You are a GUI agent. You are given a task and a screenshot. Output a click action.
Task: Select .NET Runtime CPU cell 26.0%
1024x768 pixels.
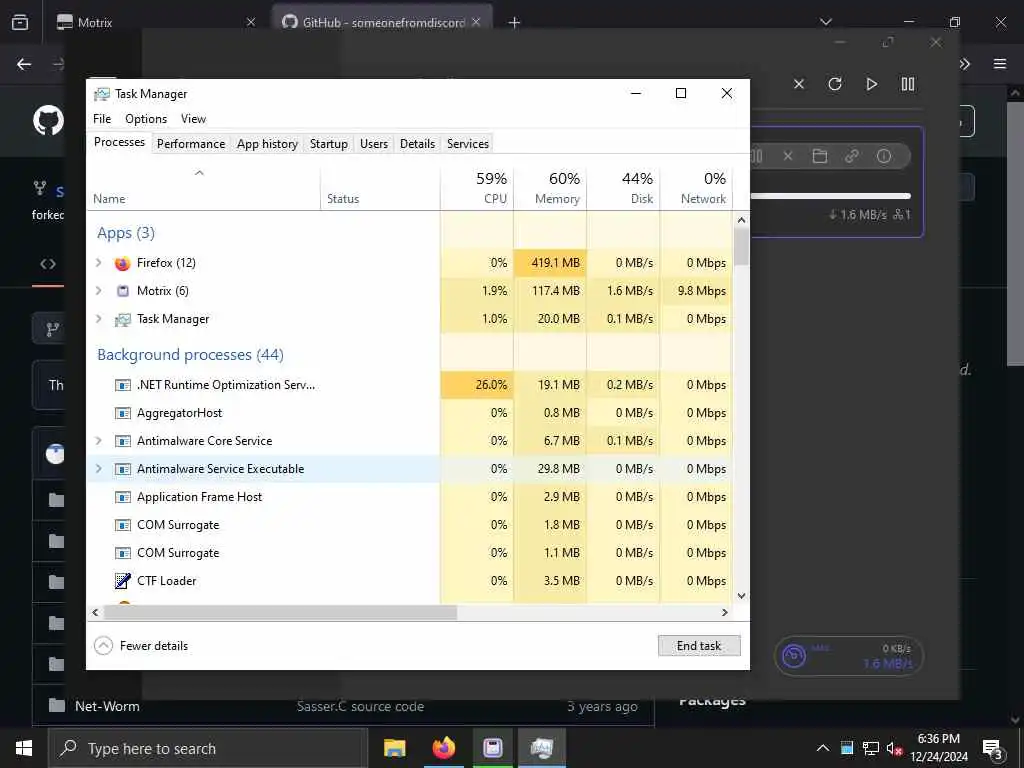click(x=477, y=385)
